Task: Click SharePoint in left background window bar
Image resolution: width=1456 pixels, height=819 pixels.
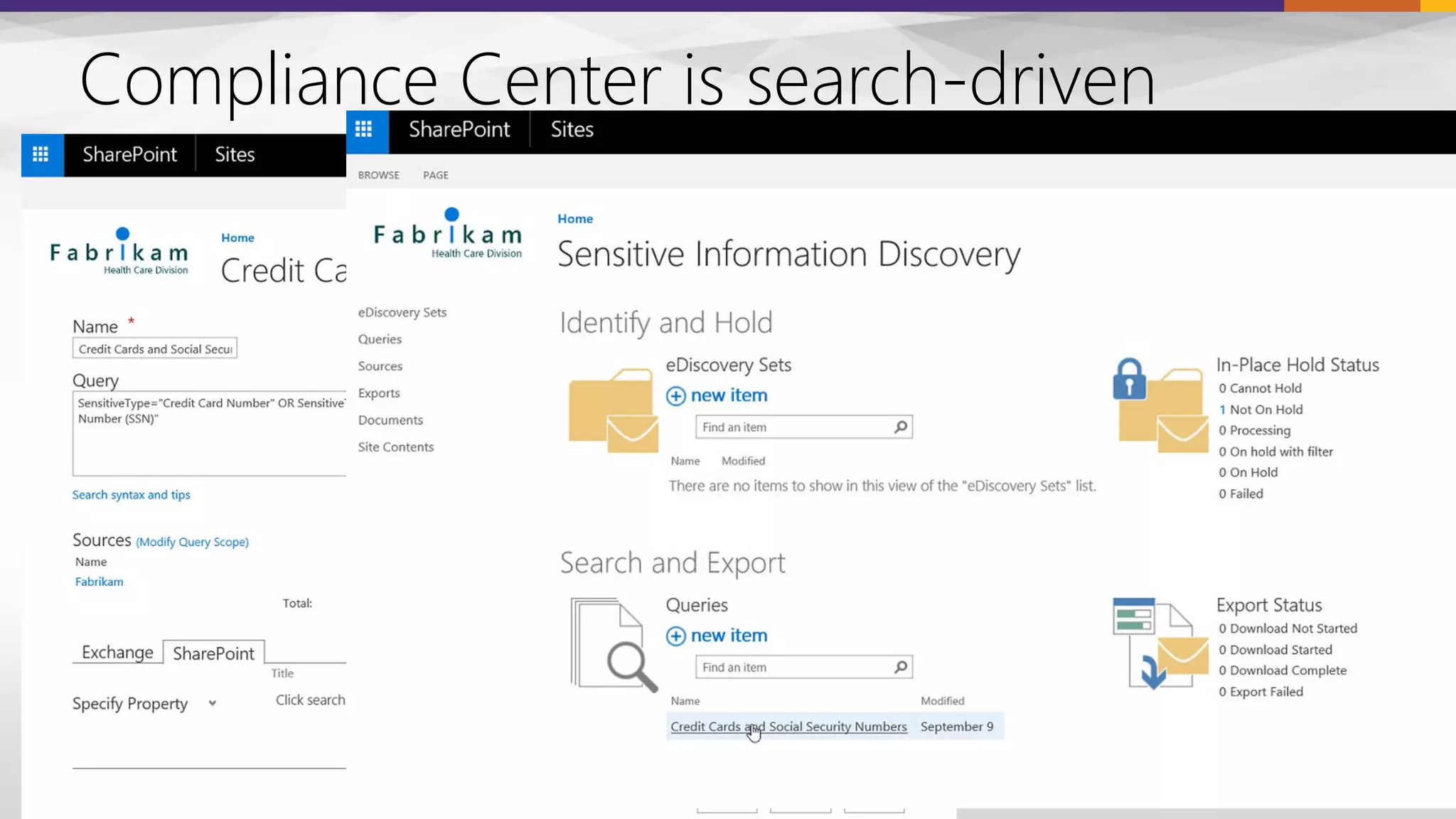Action: pos(129,154)
